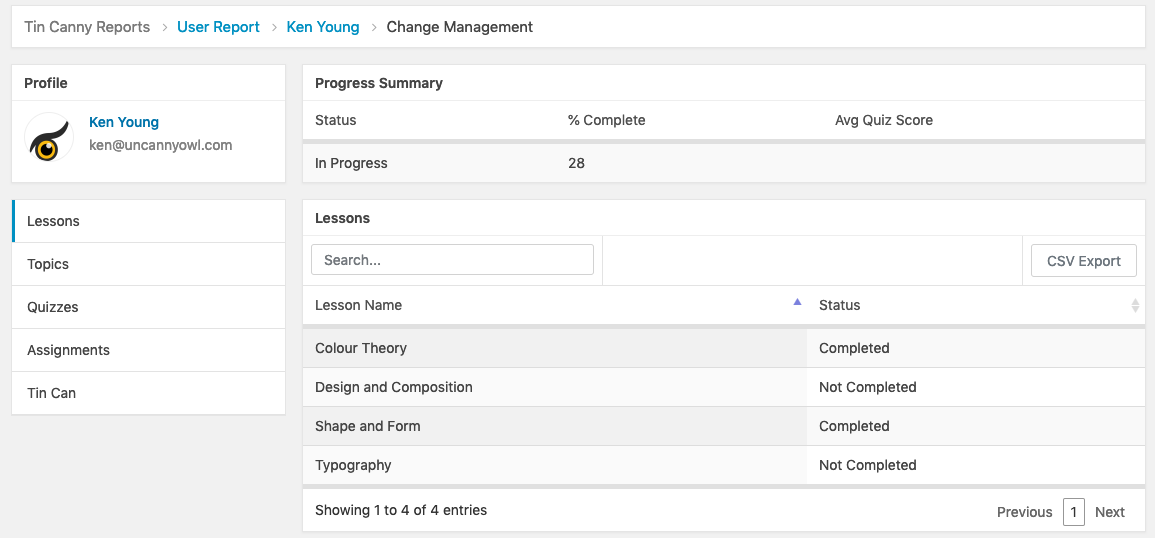Select pagination page 1
Image resolution: width=1155 pixels, height=538 pixels.
(1073, 512)
